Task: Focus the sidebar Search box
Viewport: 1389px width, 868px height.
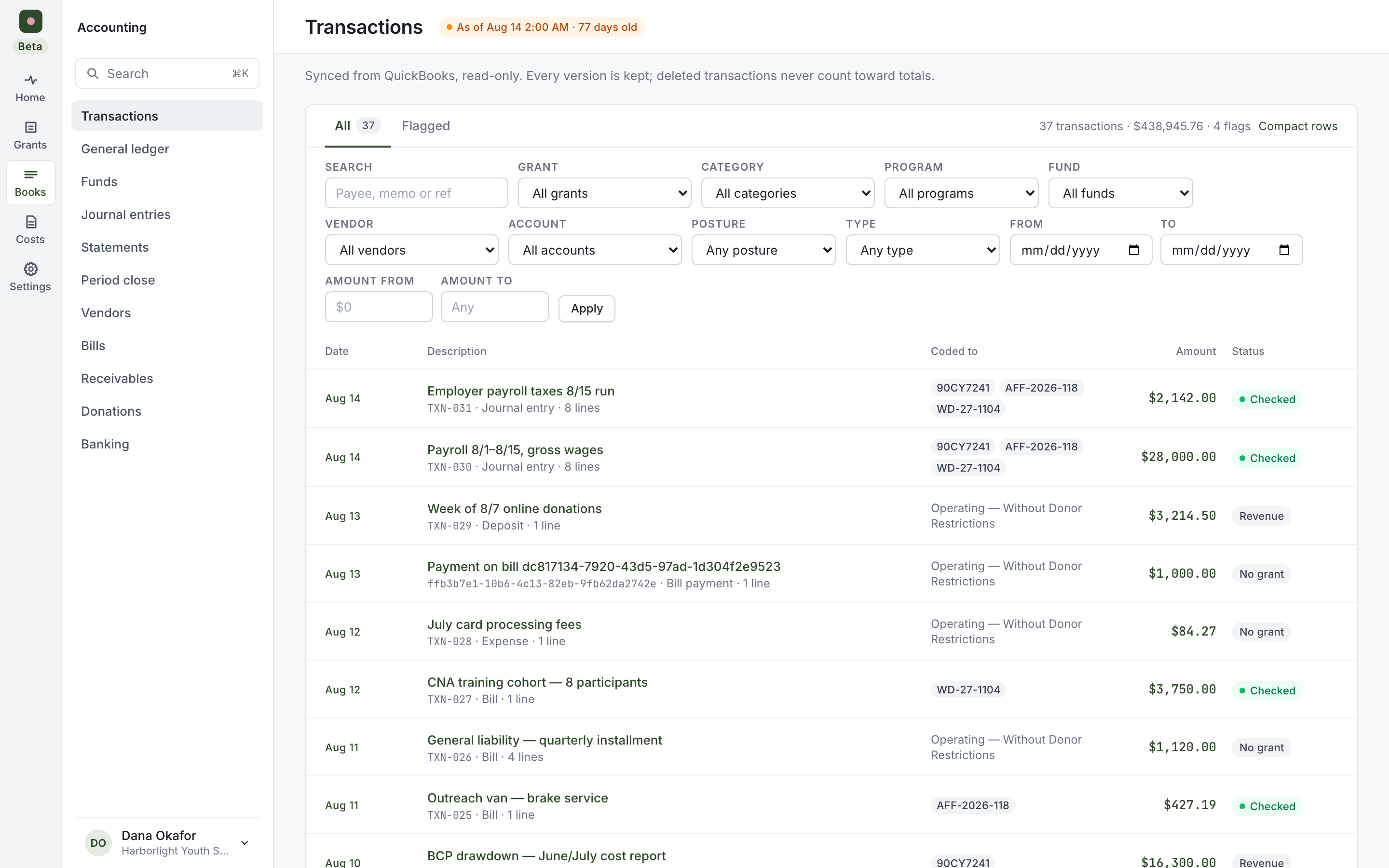Action: pos(167,73)
